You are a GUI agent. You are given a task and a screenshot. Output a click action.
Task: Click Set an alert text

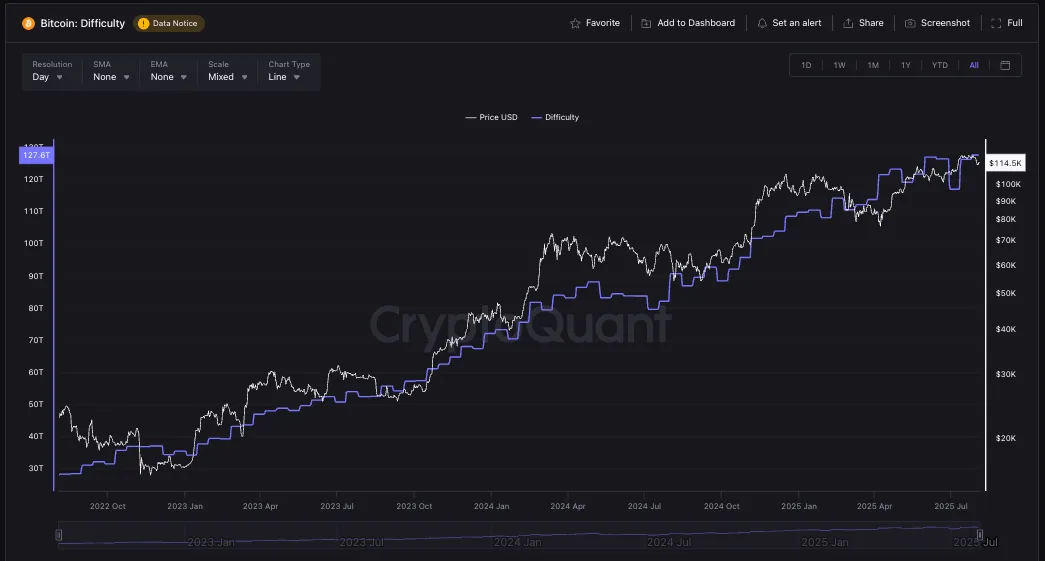pyautogui.click(x=796, y=23)
